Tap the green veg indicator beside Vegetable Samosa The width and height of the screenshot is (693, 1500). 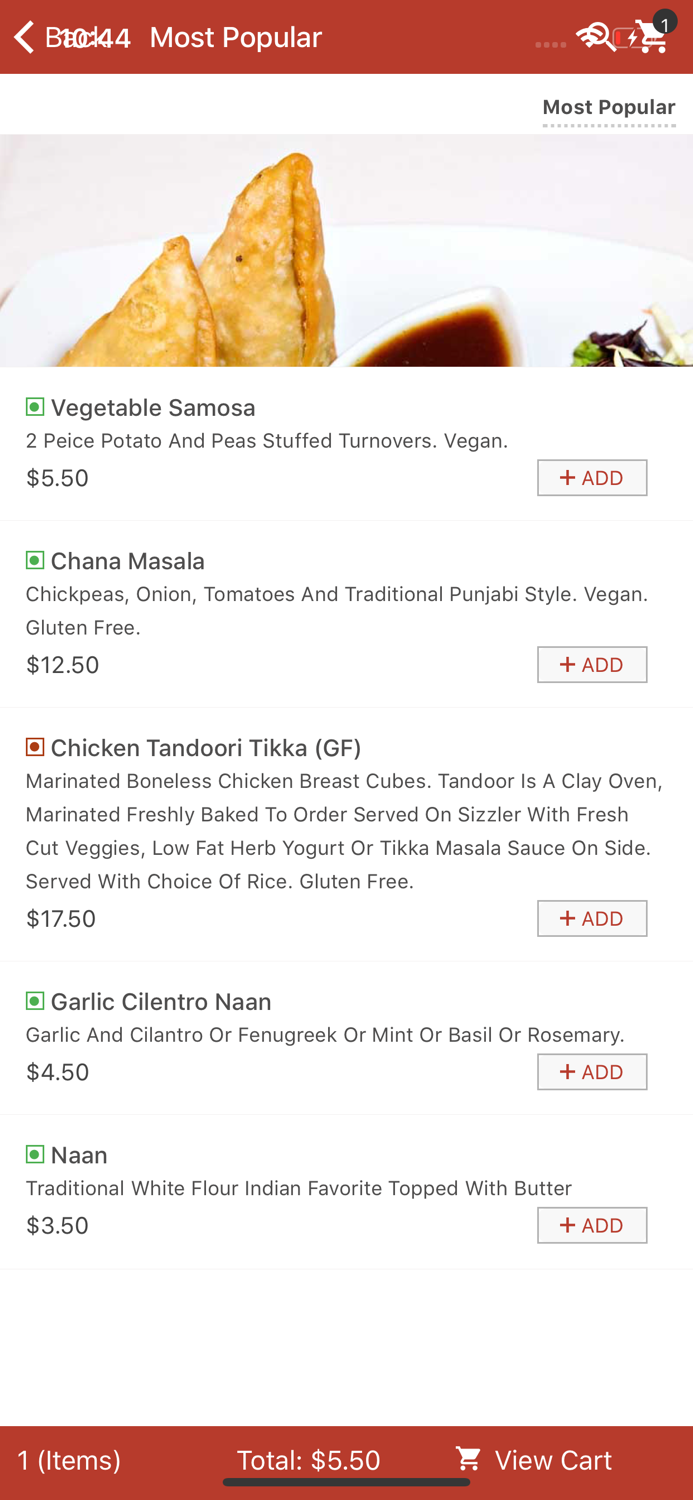pyautogui.click(x=35, y=407)
